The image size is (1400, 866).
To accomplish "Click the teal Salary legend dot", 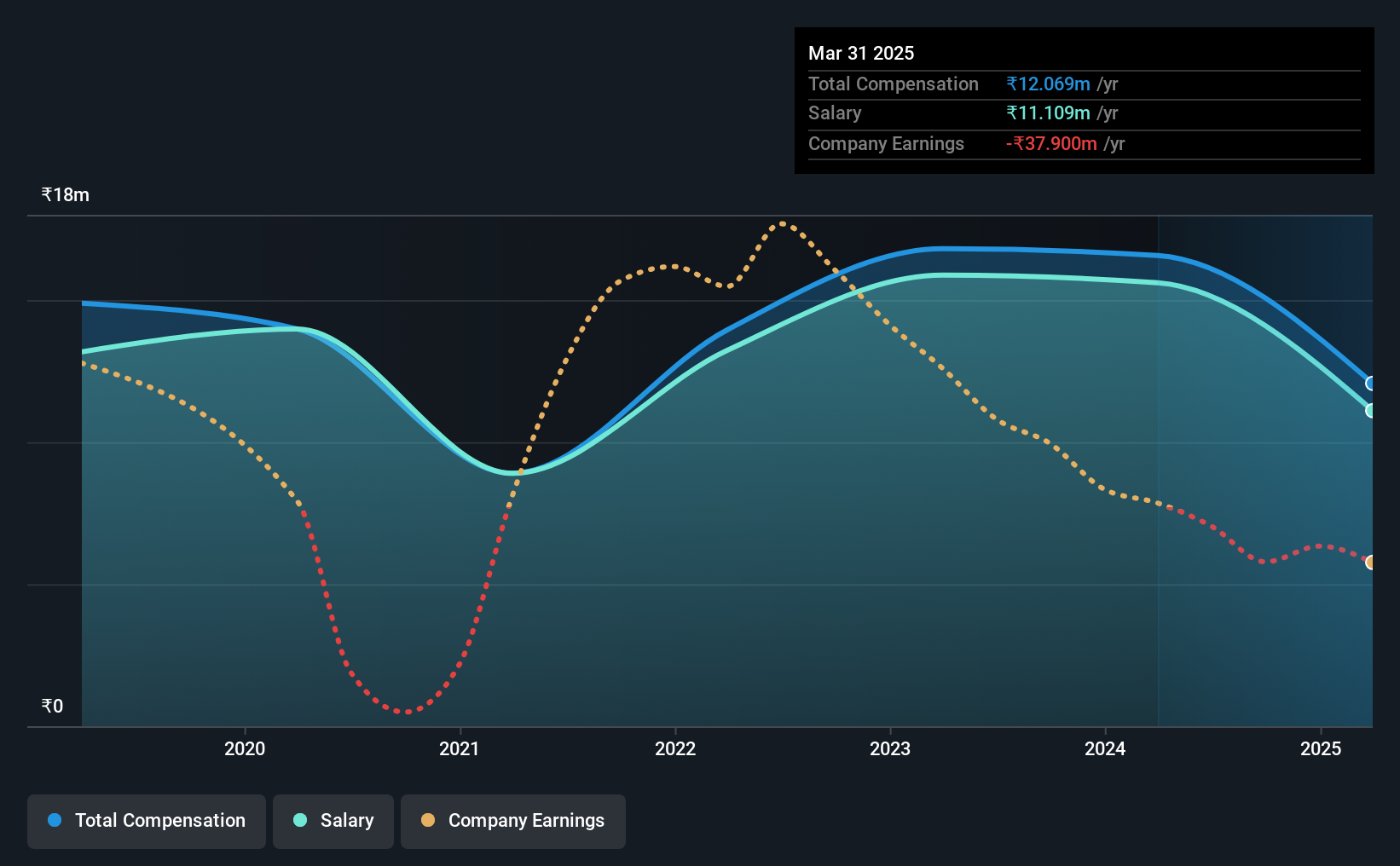I will (300, 820).
